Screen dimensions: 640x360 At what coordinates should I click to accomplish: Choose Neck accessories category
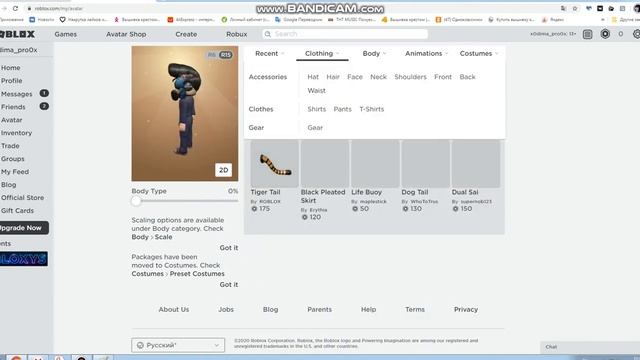pyautogui.click(x=378, y=77)
